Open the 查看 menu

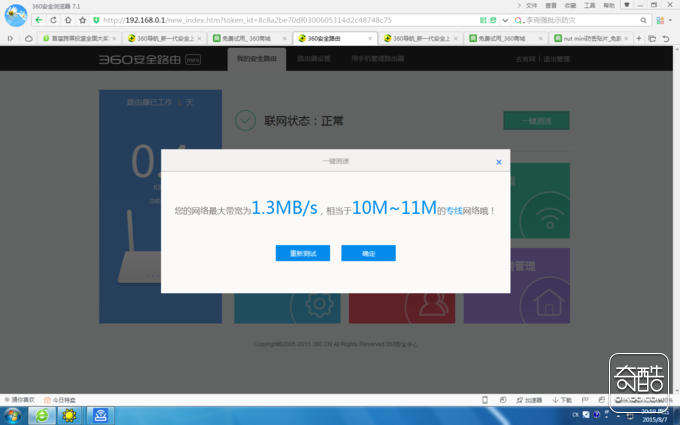[551, 6]
